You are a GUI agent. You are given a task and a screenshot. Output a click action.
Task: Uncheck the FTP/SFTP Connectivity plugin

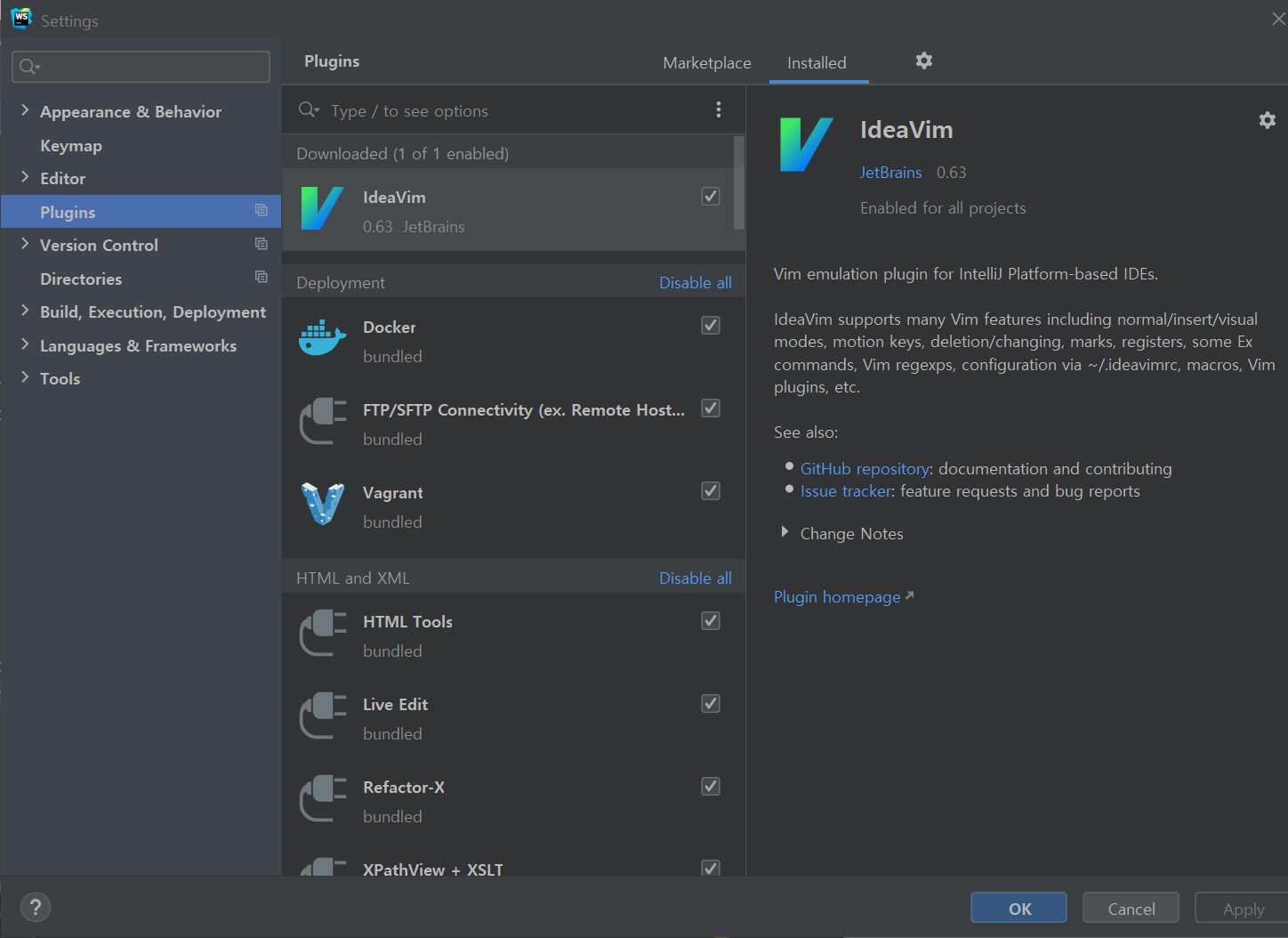click(x=711, y=408)
